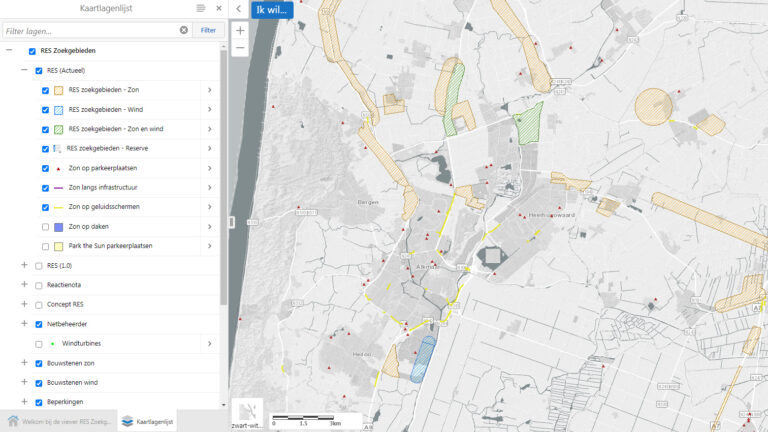Enable the Zon op daken layer
768x432 pixels.
[x=45, y=227]
